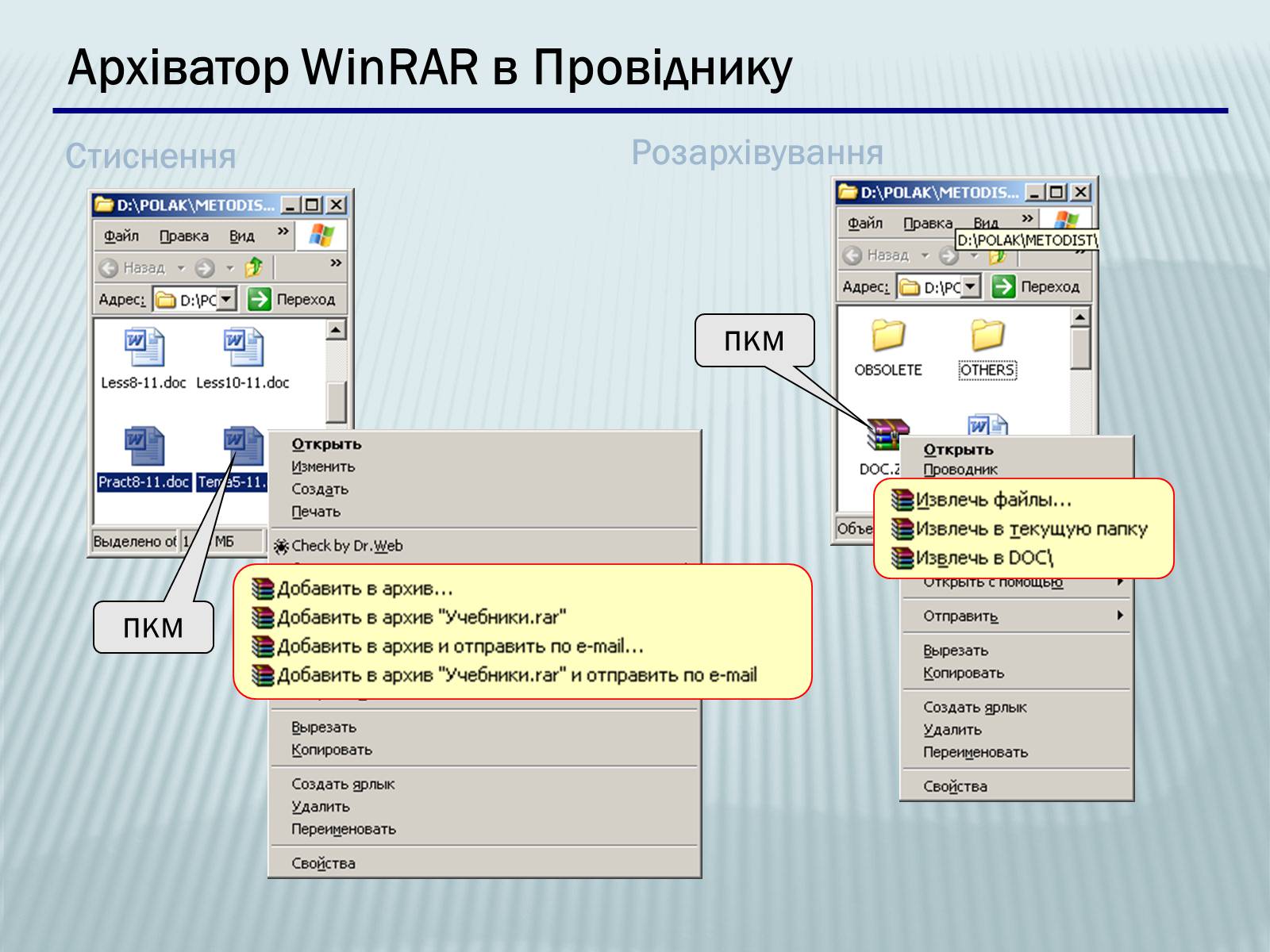Click Back (Назад) arrow in right window
This screenshot has height=952, width=1270.
point(852,255)
